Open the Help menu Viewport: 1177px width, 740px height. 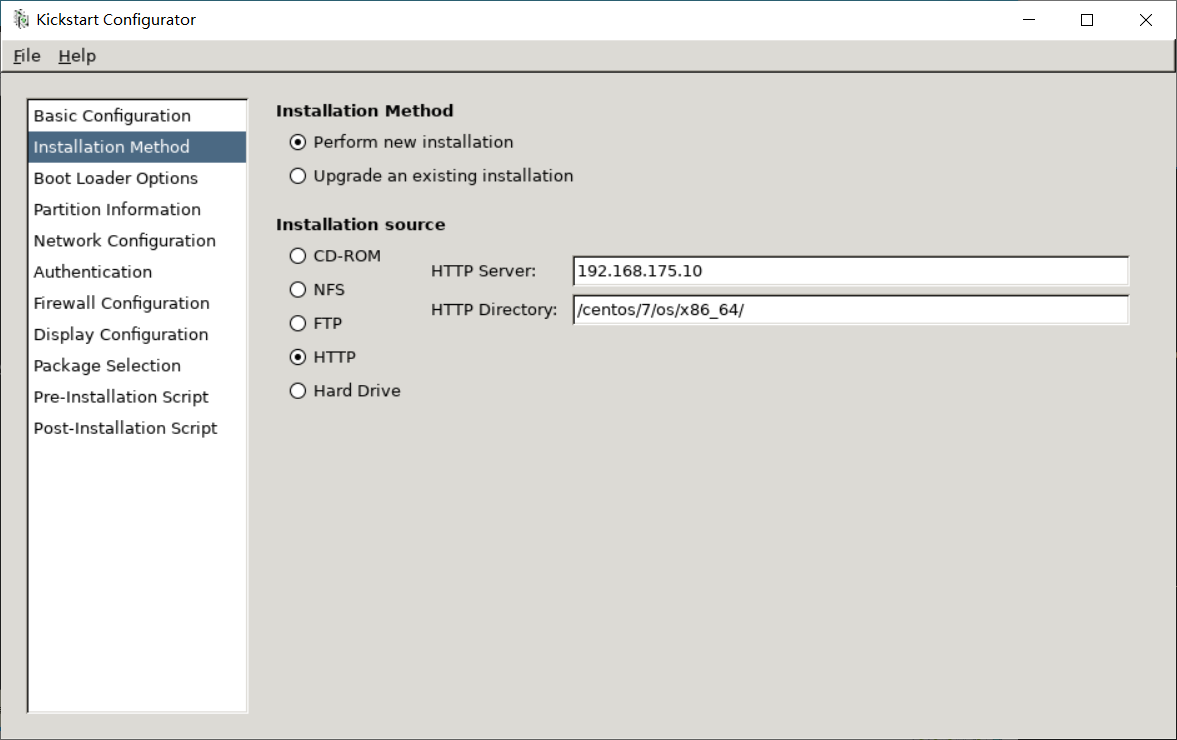(77, 56)
